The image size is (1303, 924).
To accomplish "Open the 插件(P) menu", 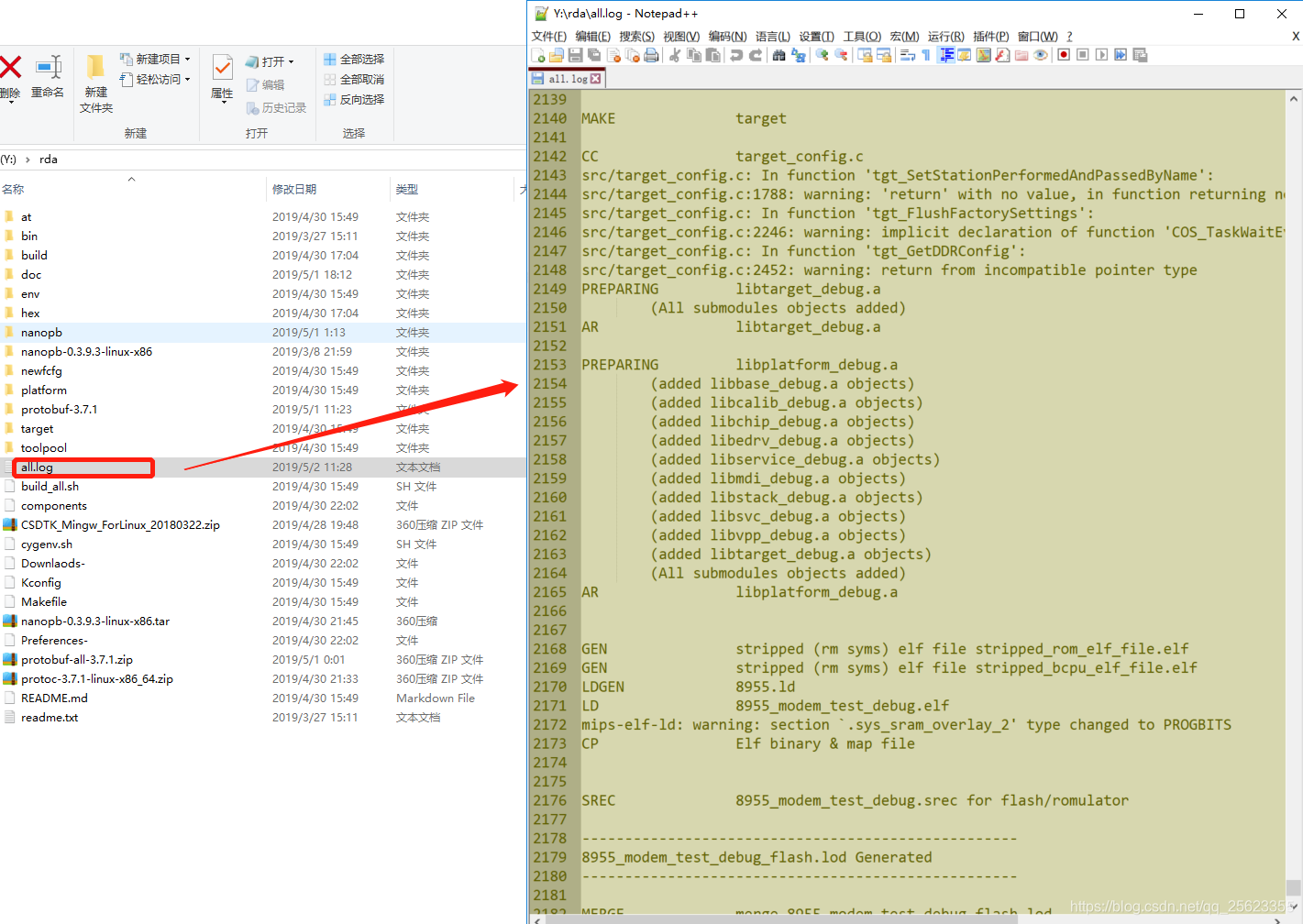I will 990,37.
